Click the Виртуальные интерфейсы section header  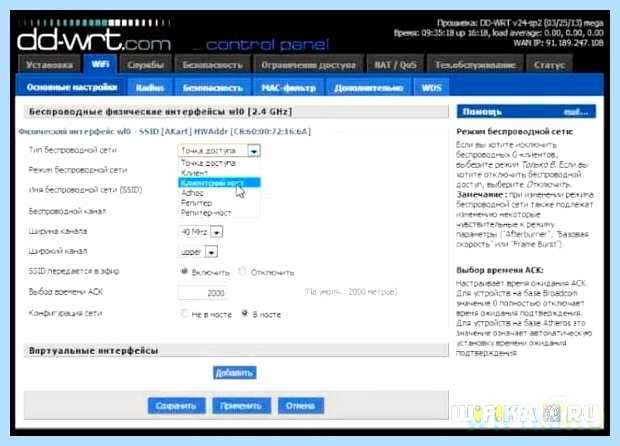click(236, 351)
